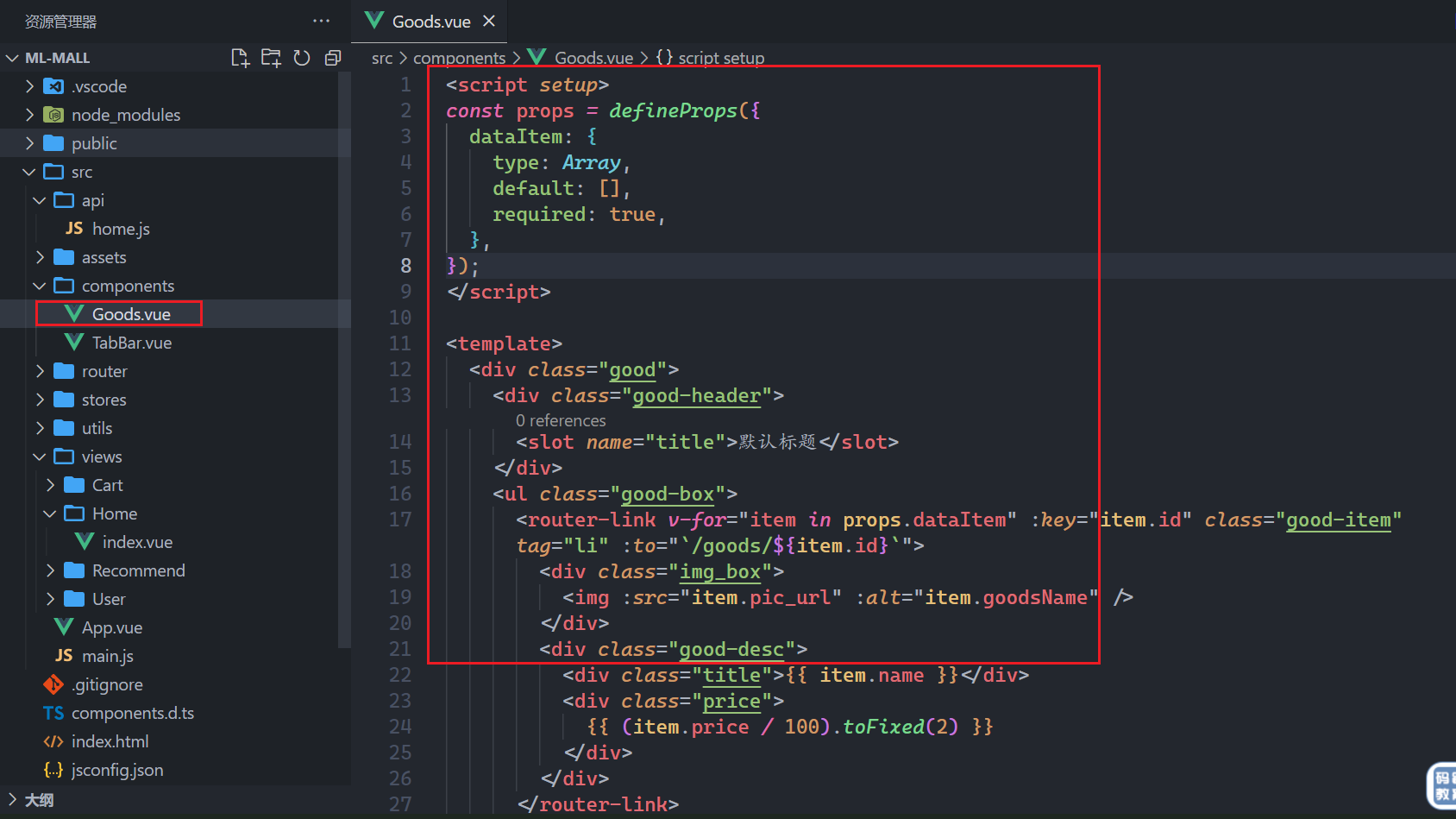Collapse all folders in explorer

coord(333,58)
